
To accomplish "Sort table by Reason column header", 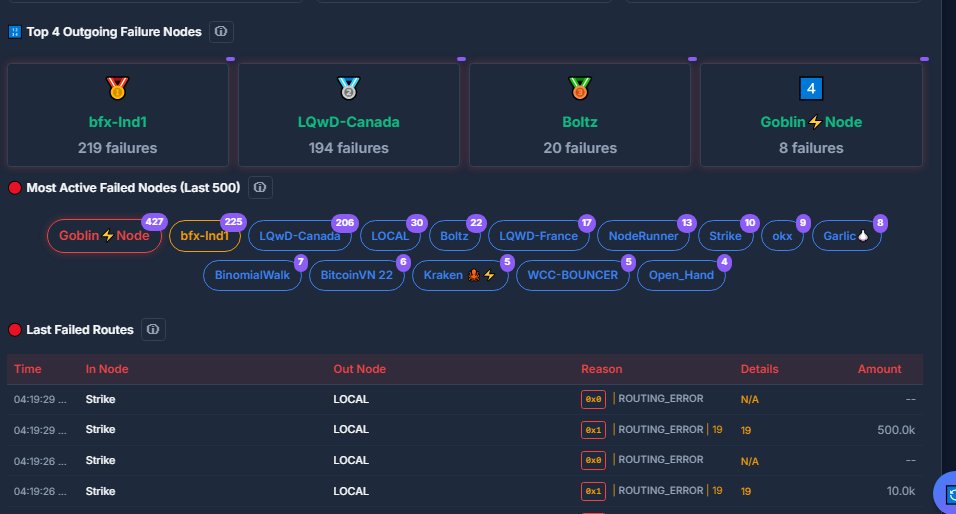I will pos(601,369).
